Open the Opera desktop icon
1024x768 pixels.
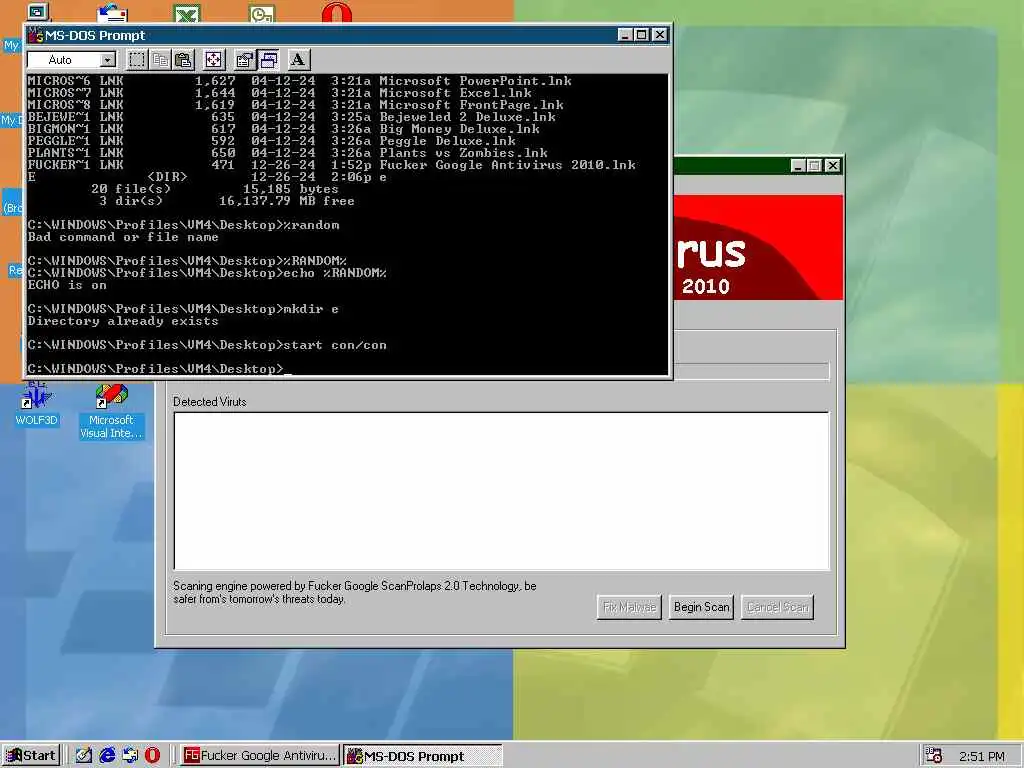[x=336, y=12]
